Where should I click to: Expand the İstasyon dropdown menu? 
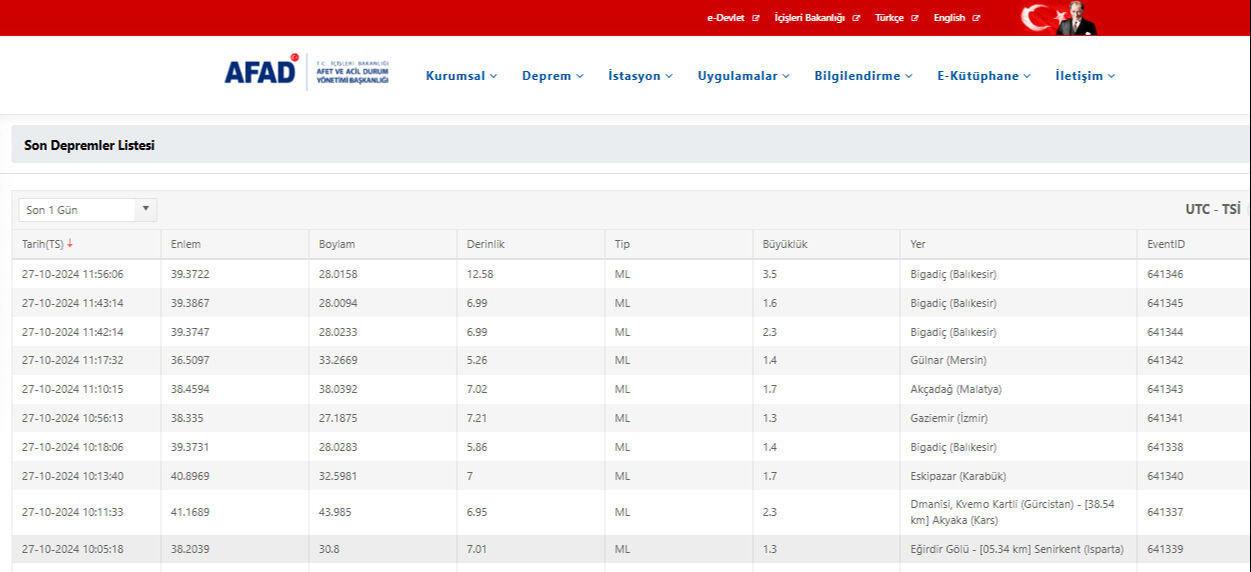[x=640, y=76]
